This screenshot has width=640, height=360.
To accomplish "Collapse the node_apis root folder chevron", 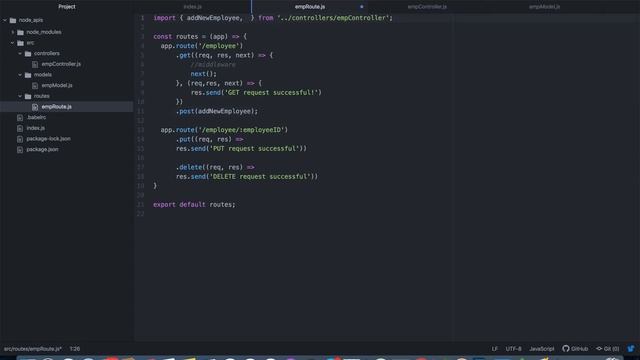I will (5, 20).
